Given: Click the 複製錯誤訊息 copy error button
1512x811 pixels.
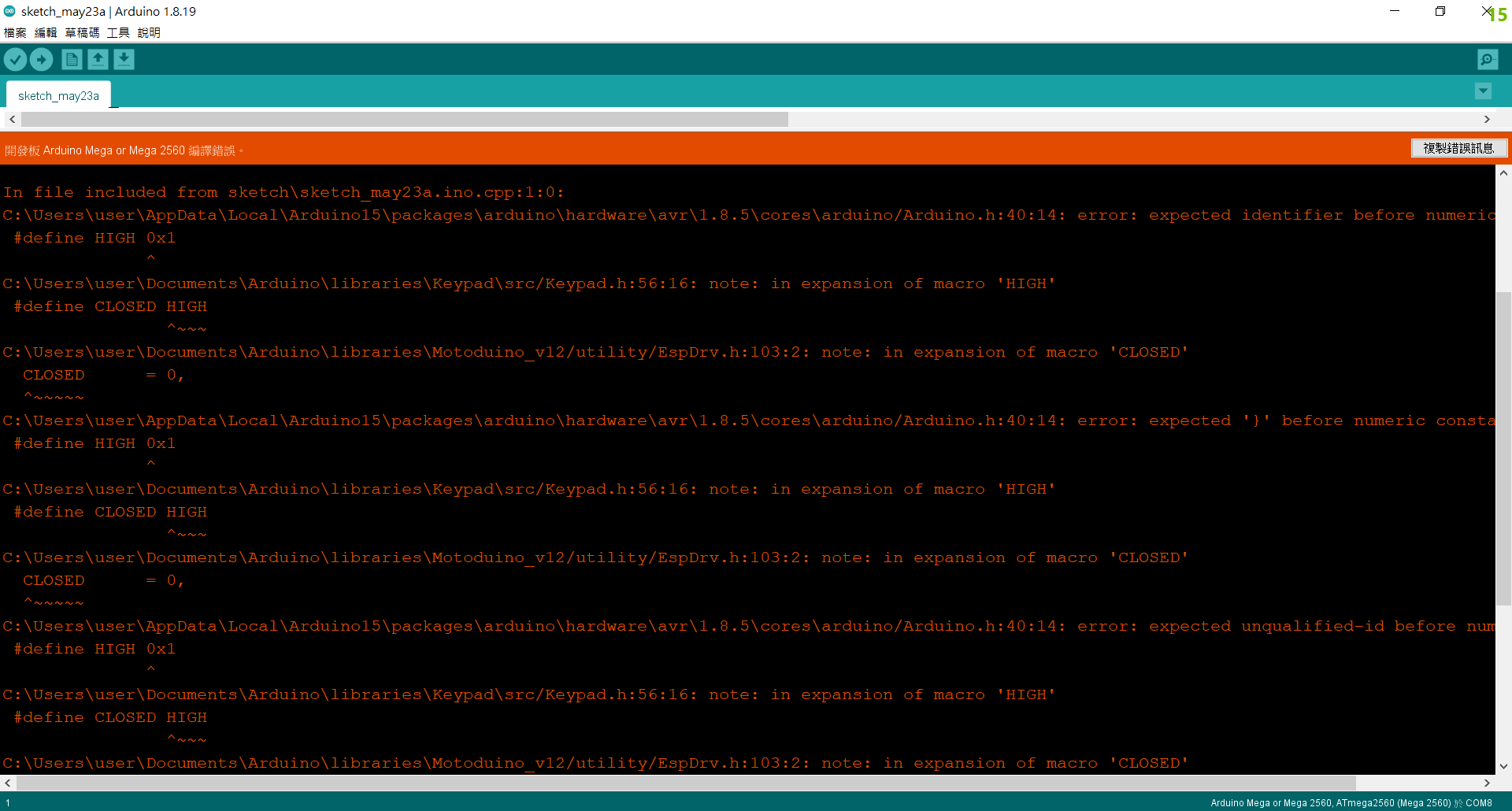Looking at the screenshot, I should 1458,148.
